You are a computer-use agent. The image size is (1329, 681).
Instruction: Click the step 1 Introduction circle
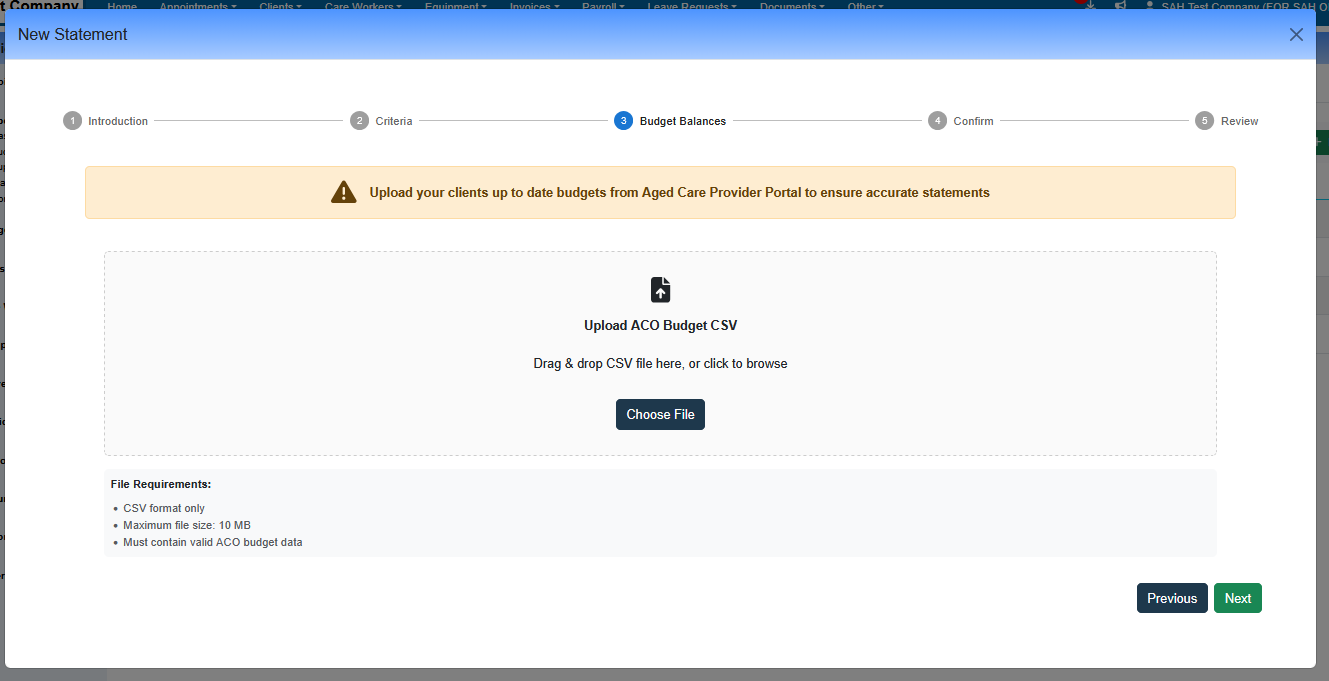[72, 121]
